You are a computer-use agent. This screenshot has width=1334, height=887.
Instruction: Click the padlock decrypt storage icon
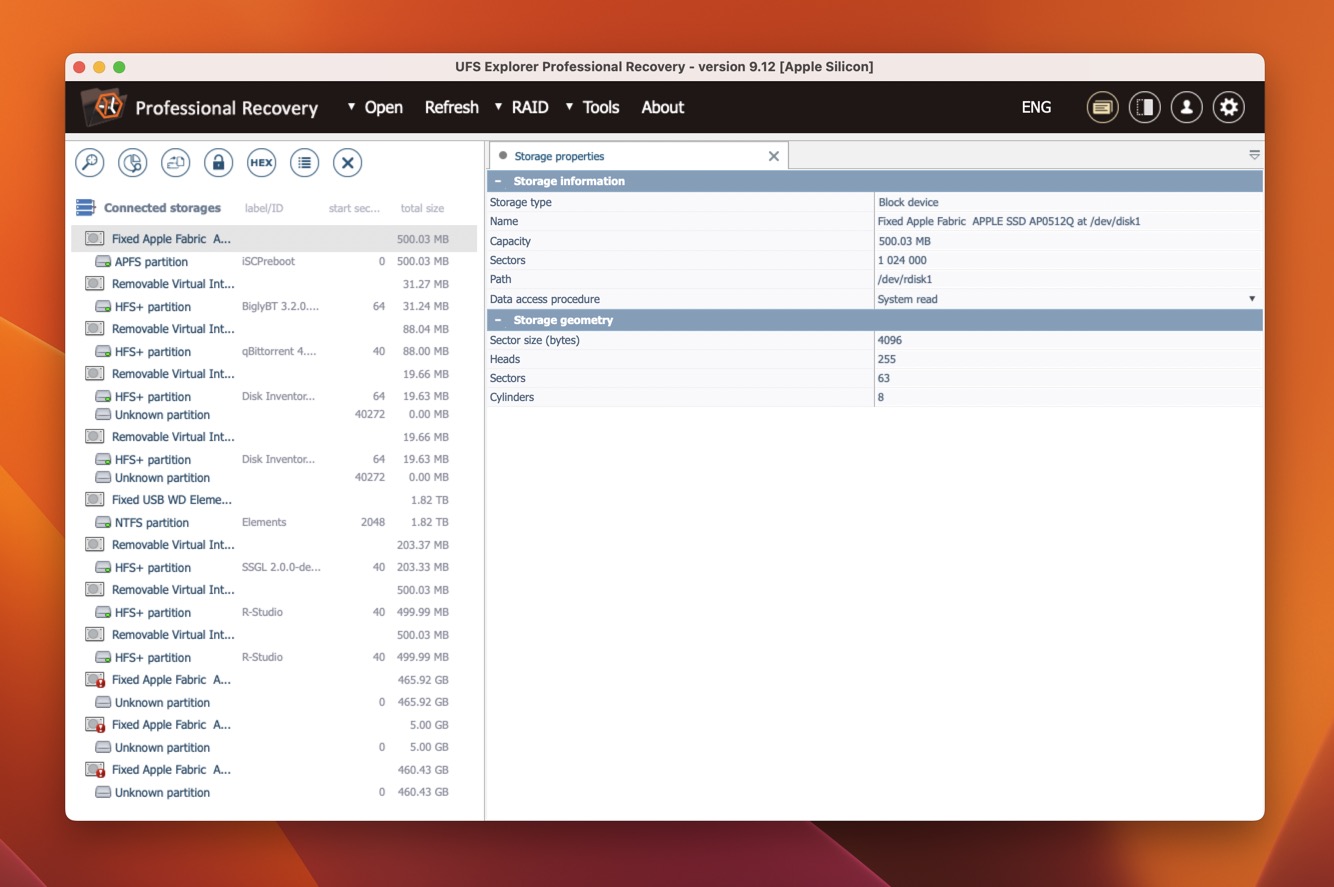click(218, 163)
